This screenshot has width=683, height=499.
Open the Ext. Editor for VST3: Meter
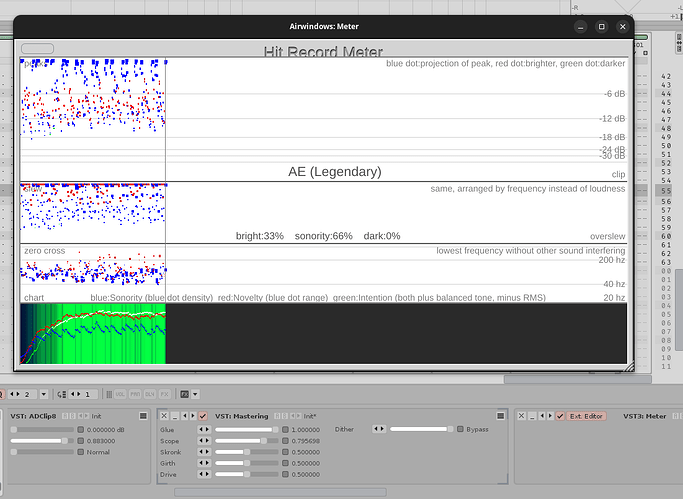586,416
